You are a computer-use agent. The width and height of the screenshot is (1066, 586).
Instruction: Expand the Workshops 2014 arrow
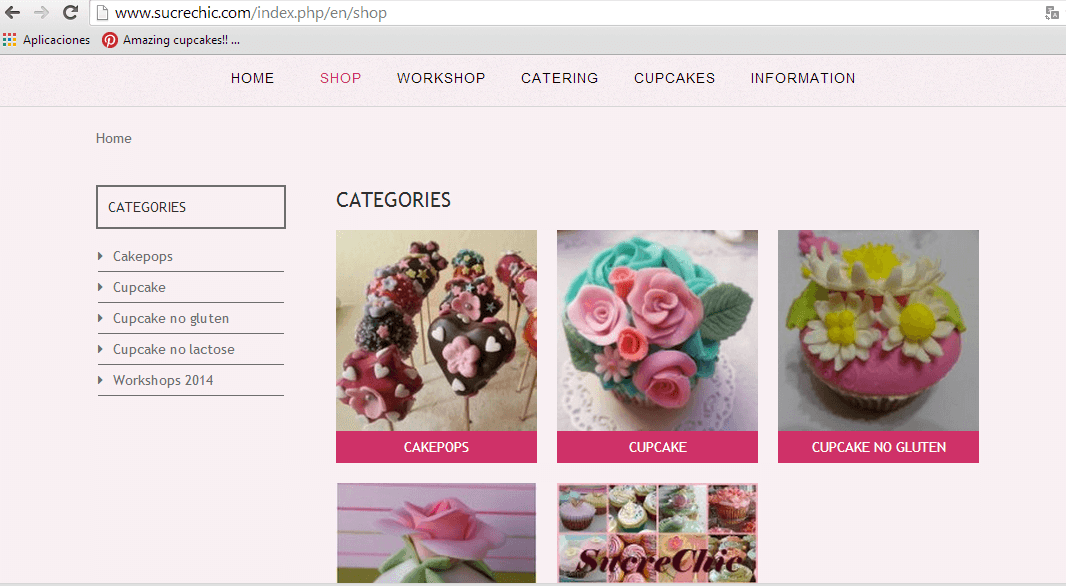click(x=101, y=380)
